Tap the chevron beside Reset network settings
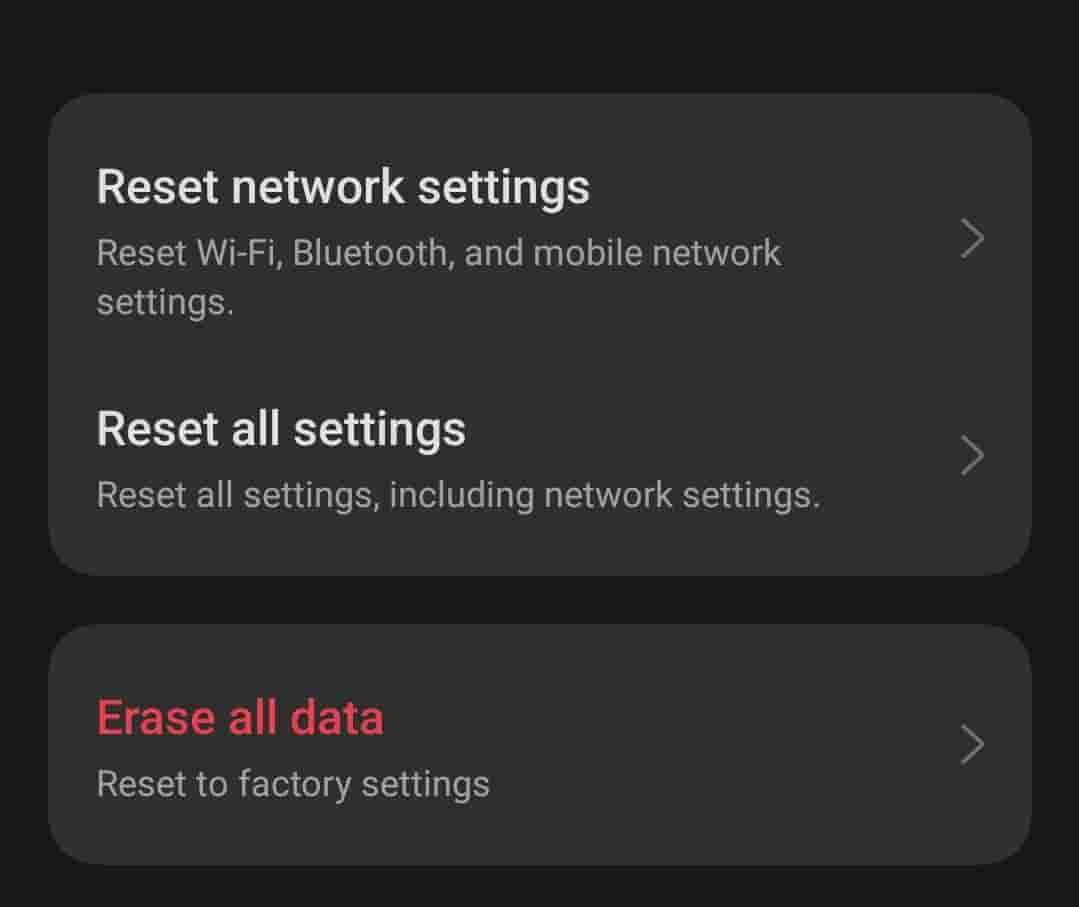The height and width of the screenshot is (907, 1079). (x=972, y=239)
